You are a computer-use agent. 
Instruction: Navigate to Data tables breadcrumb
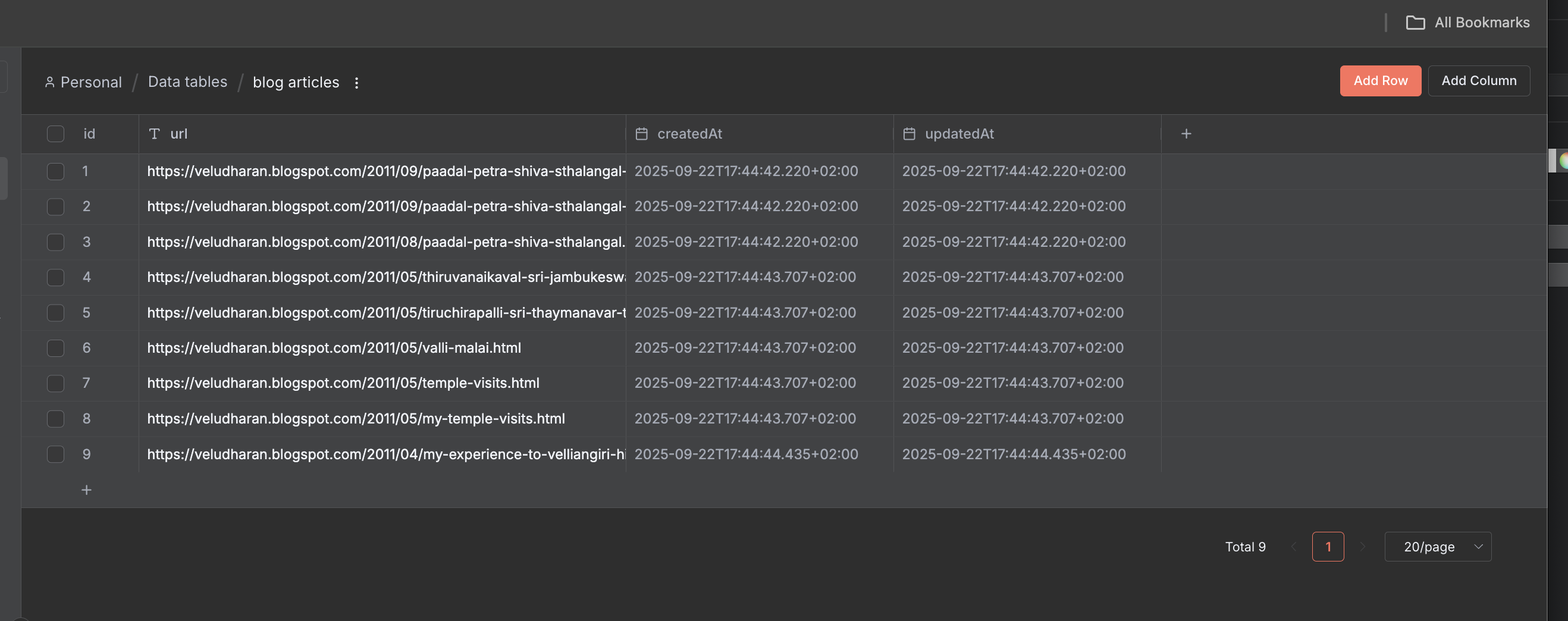187,82
